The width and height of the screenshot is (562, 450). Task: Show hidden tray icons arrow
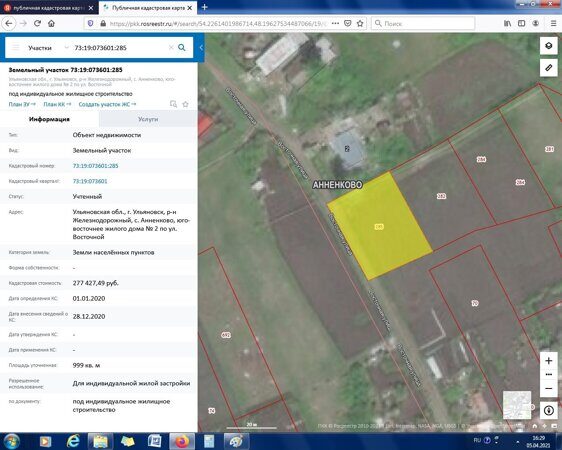(517, 441)
